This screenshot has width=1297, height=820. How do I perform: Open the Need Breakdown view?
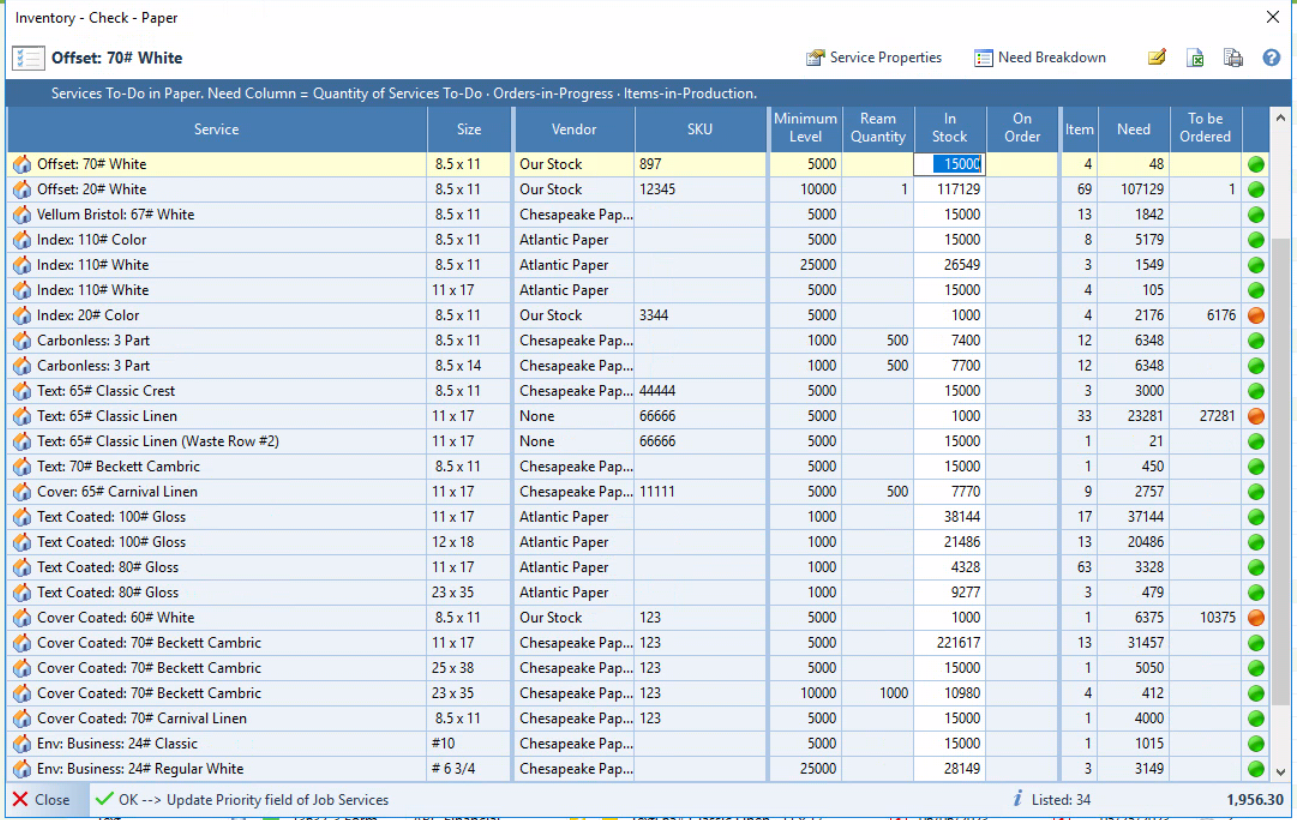[1040, 58]
